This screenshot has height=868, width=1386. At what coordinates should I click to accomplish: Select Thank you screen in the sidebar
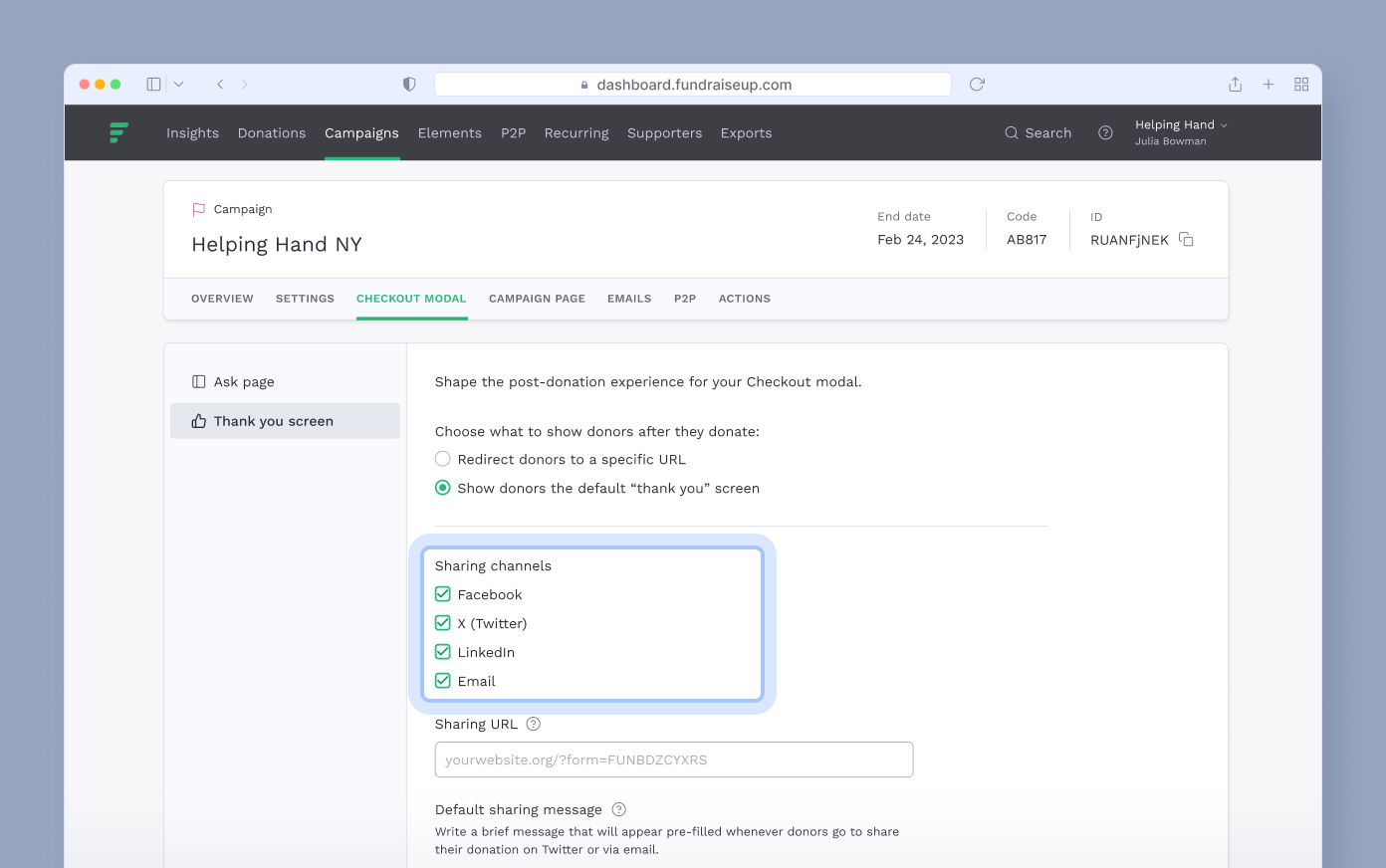[274, 420]
